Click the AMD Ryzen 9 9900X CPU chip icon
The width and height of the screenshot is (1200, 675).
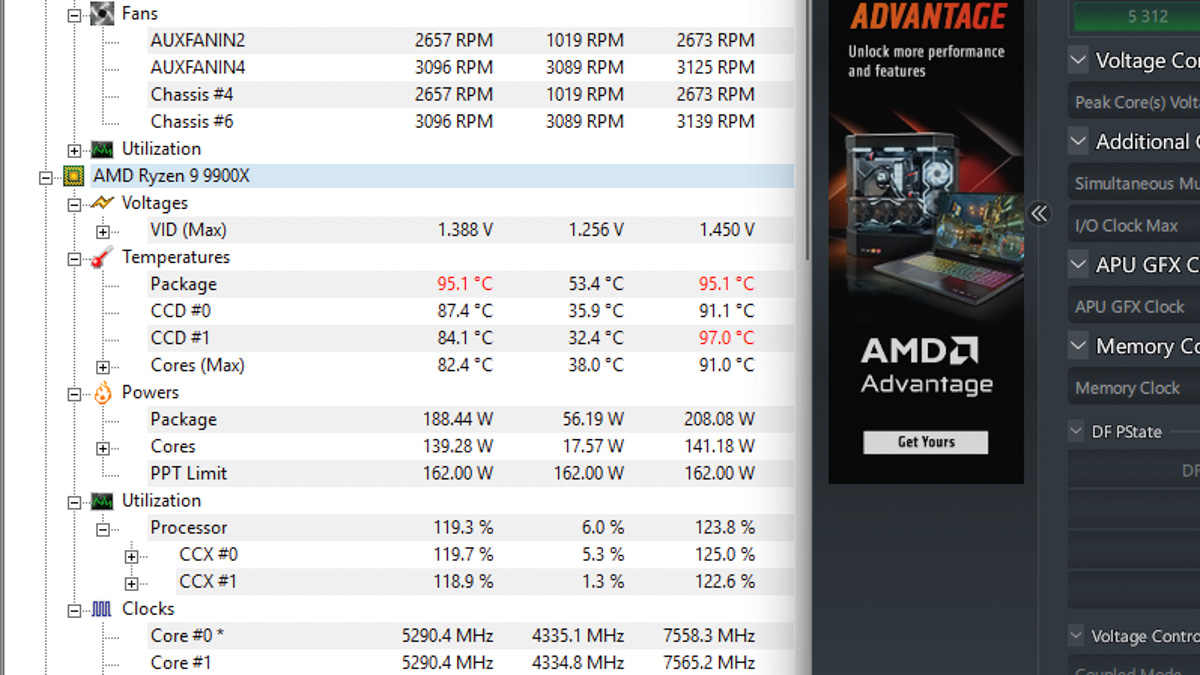tap(73, 176)
